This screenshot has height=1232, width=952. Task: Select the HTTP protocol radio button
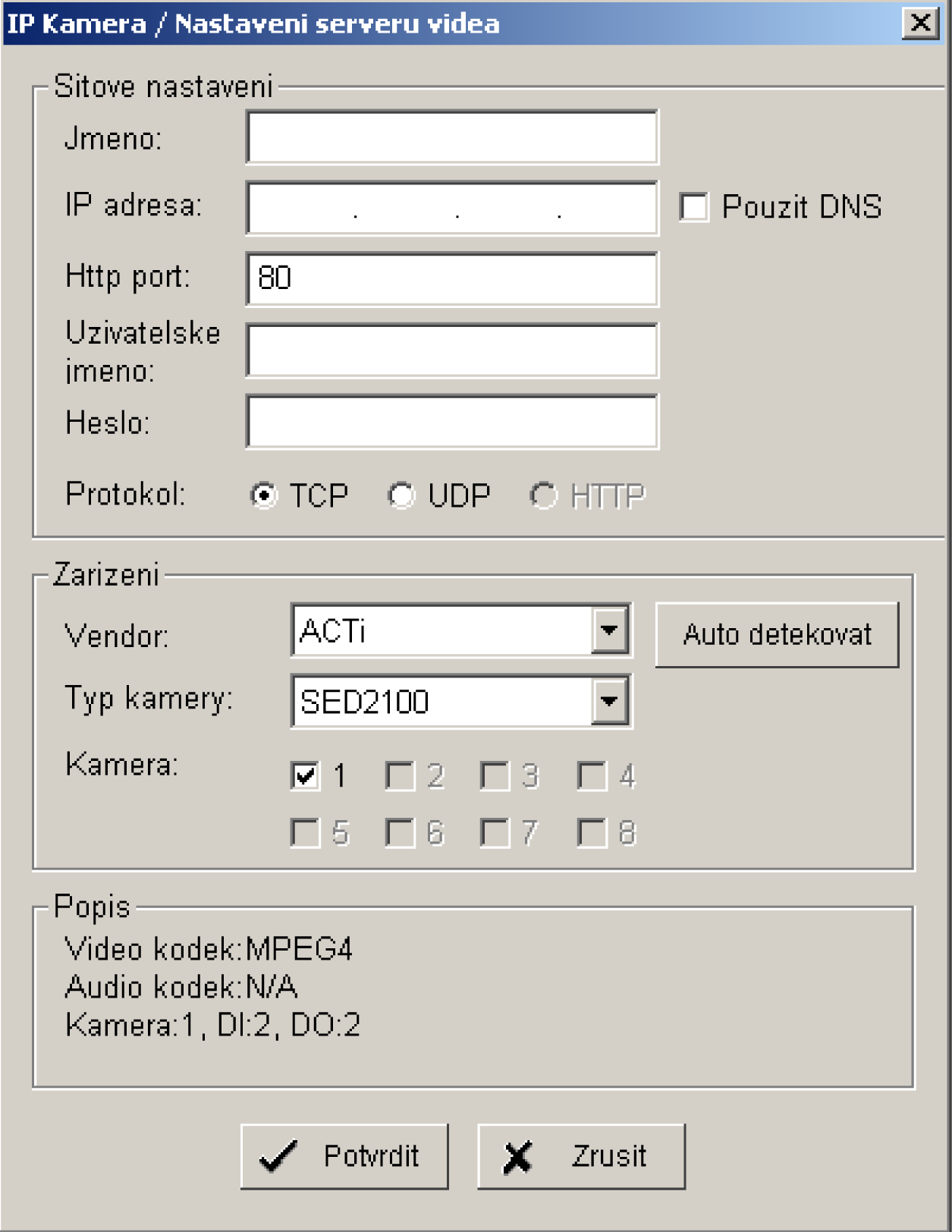[x=543, y=495]
